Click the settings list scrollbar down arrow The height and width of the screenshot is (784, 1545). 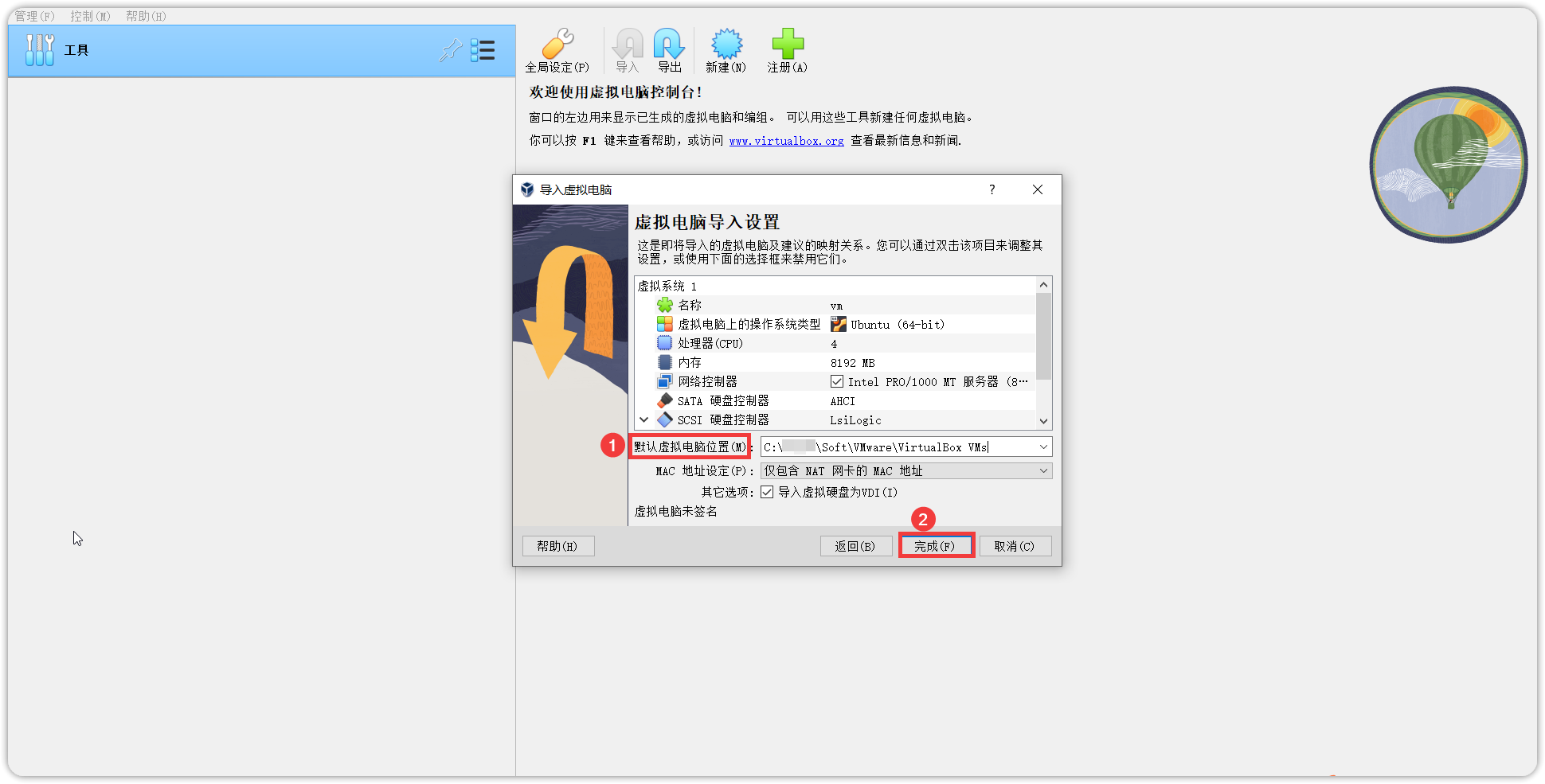coord(1044,421)
